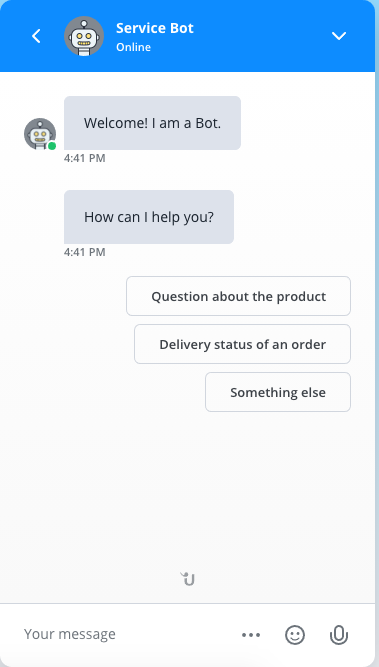Screen dimensions: 379x667
Task: Click empty chat area below quick replies
Action: point(187,489)
